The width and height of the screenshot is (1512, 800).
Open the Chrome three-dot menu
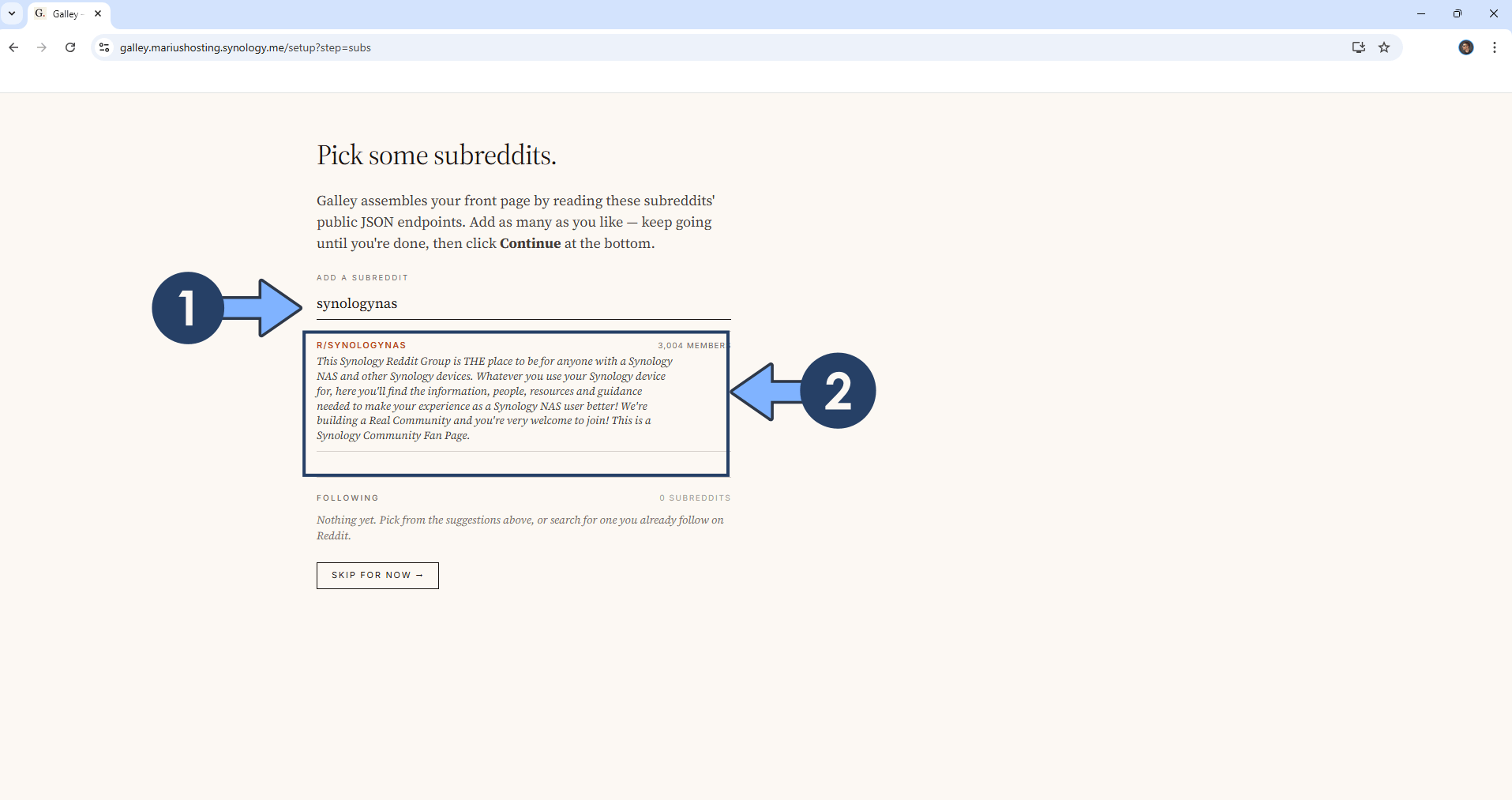[x=1495, y=47]
